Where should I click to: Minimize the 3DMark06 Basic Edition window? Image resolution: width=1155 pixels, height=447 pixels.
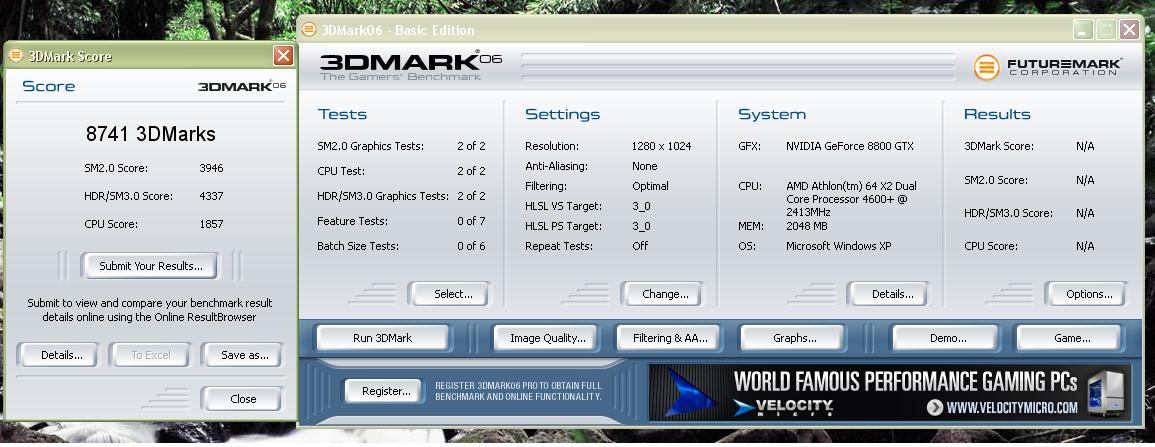[x=1083, y=29]
